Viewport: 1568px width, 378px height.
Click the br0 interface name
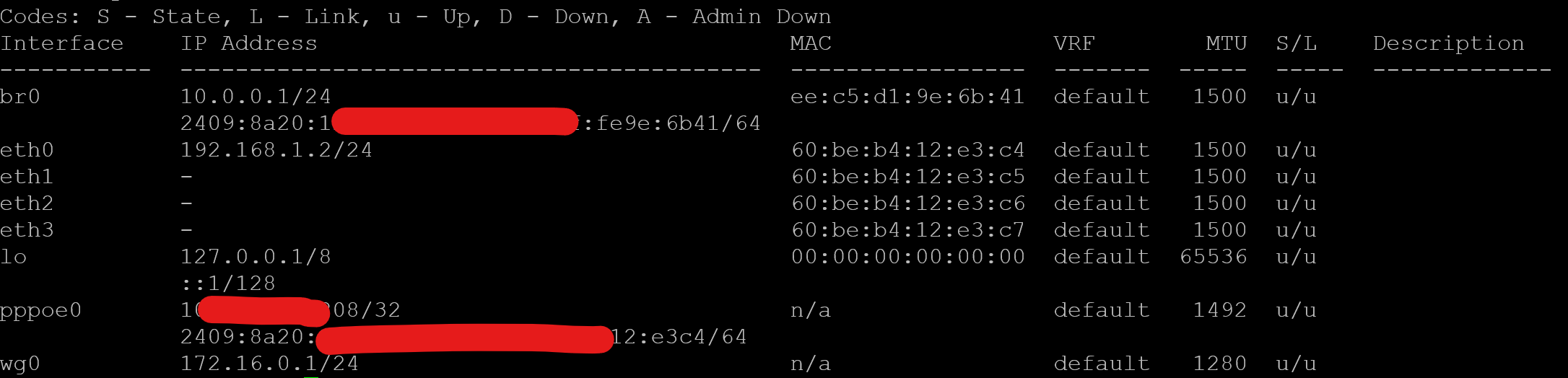click(20, 97)
